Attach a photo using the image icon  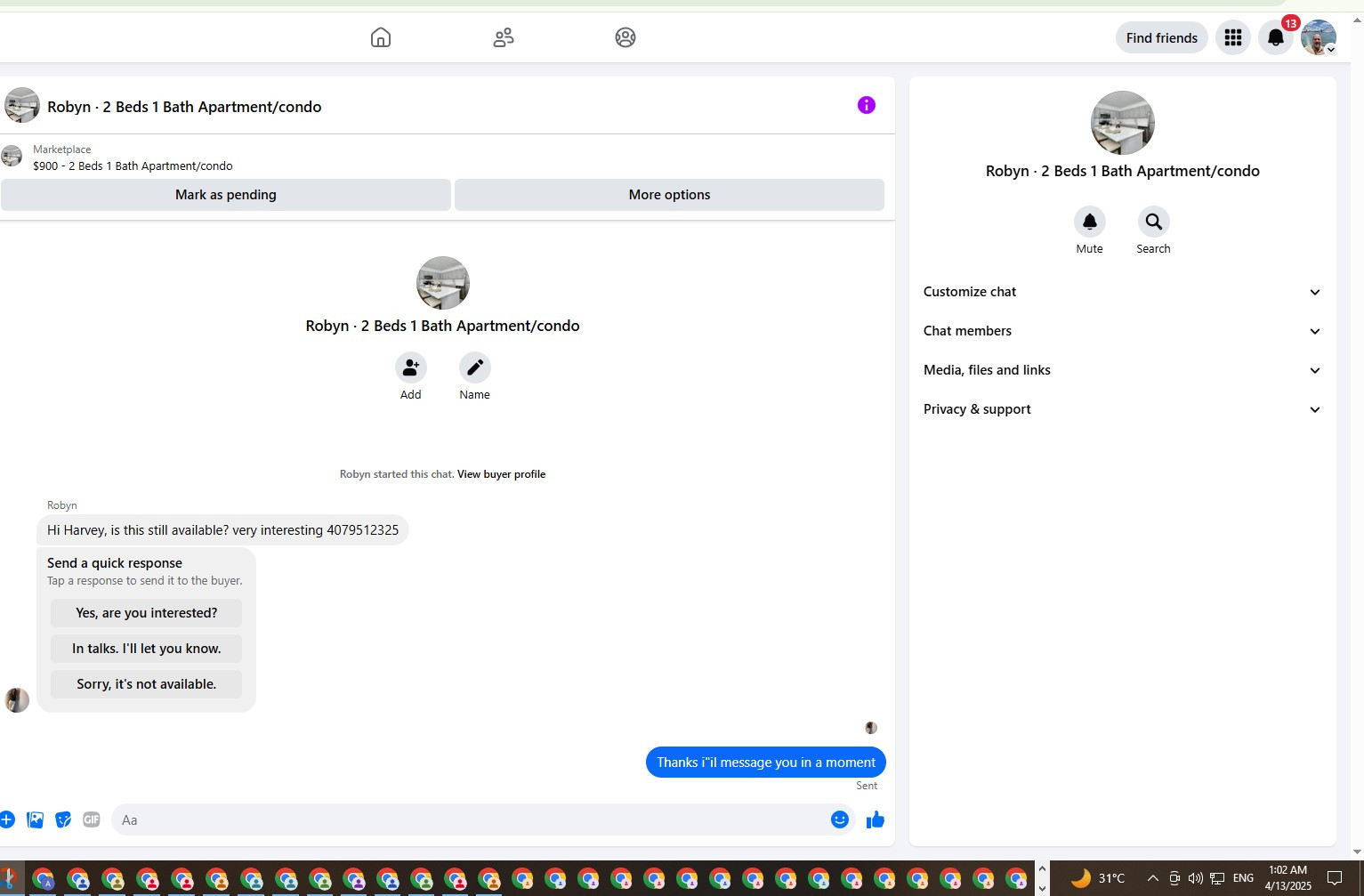point(36,819)
